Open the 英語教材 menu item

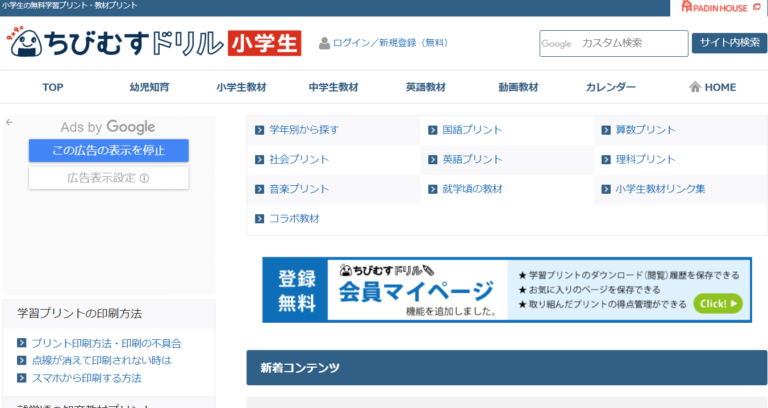[x=426, y=87]
